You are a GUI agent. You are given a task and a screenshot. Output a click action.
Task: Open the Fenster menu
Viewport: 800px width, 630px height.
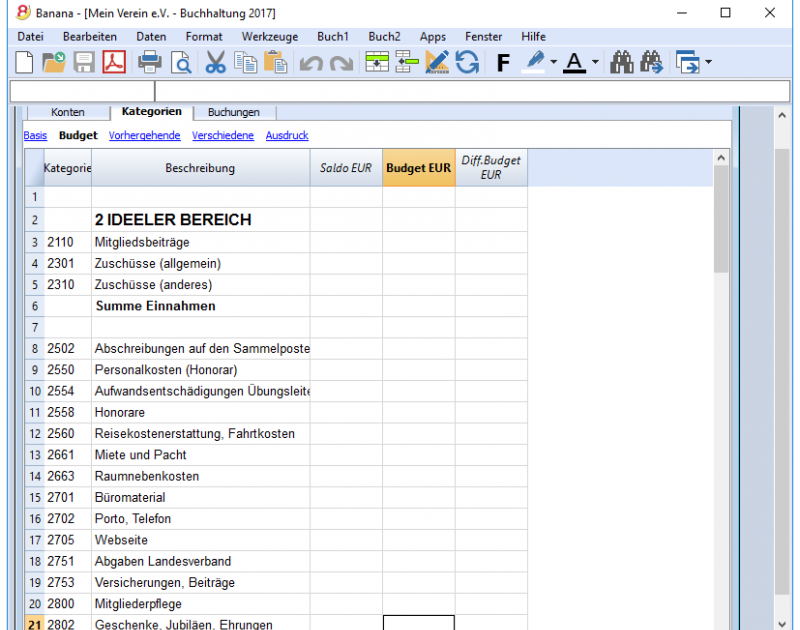(x=483, y=37)
